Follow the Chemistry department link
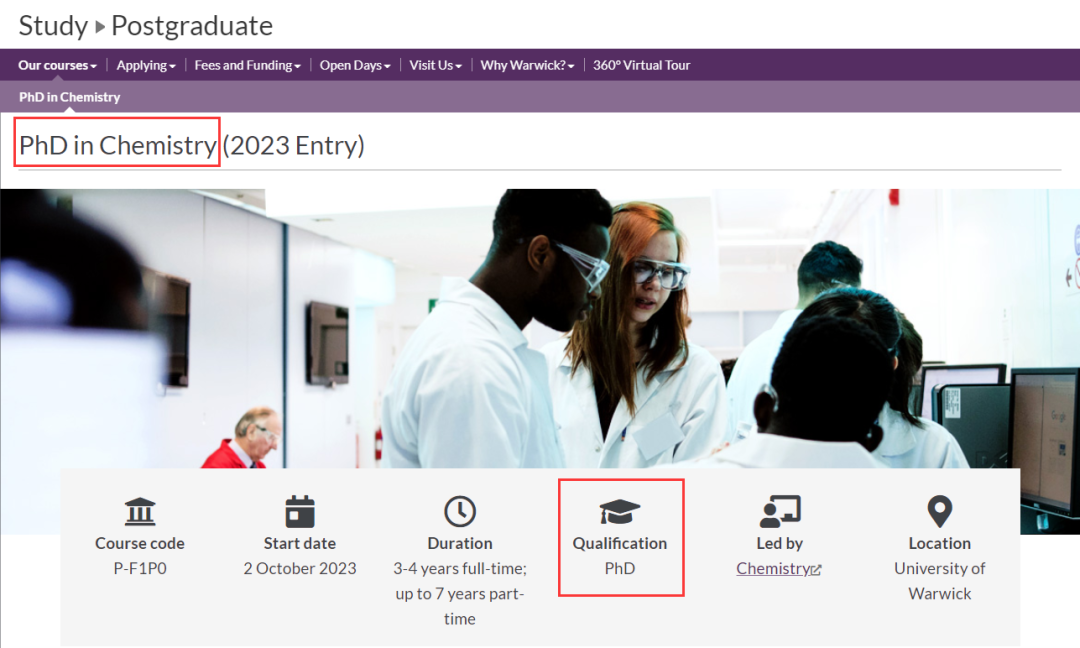This screenshot has height=648, width=1080. point(773,568)
